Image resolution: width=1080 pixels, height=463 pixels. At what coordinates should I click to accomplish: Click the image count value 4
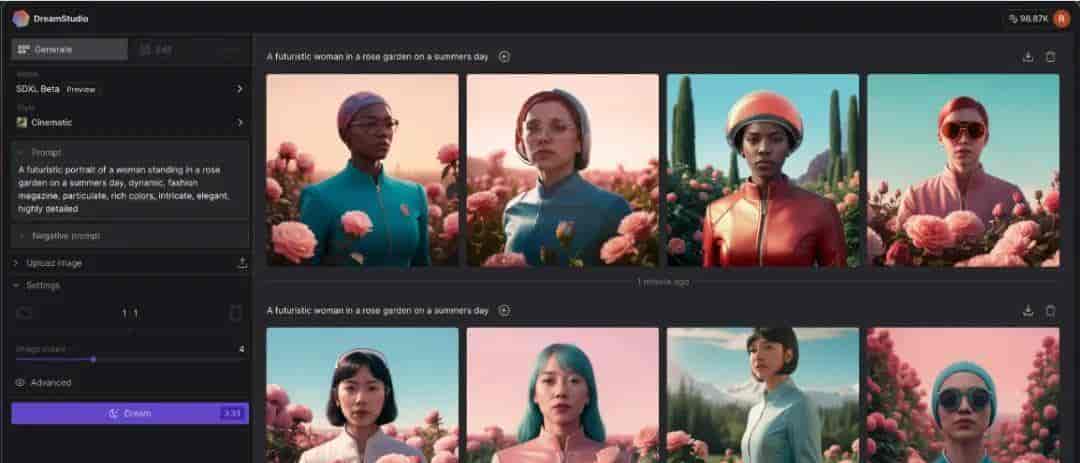[x=241, y=349]
